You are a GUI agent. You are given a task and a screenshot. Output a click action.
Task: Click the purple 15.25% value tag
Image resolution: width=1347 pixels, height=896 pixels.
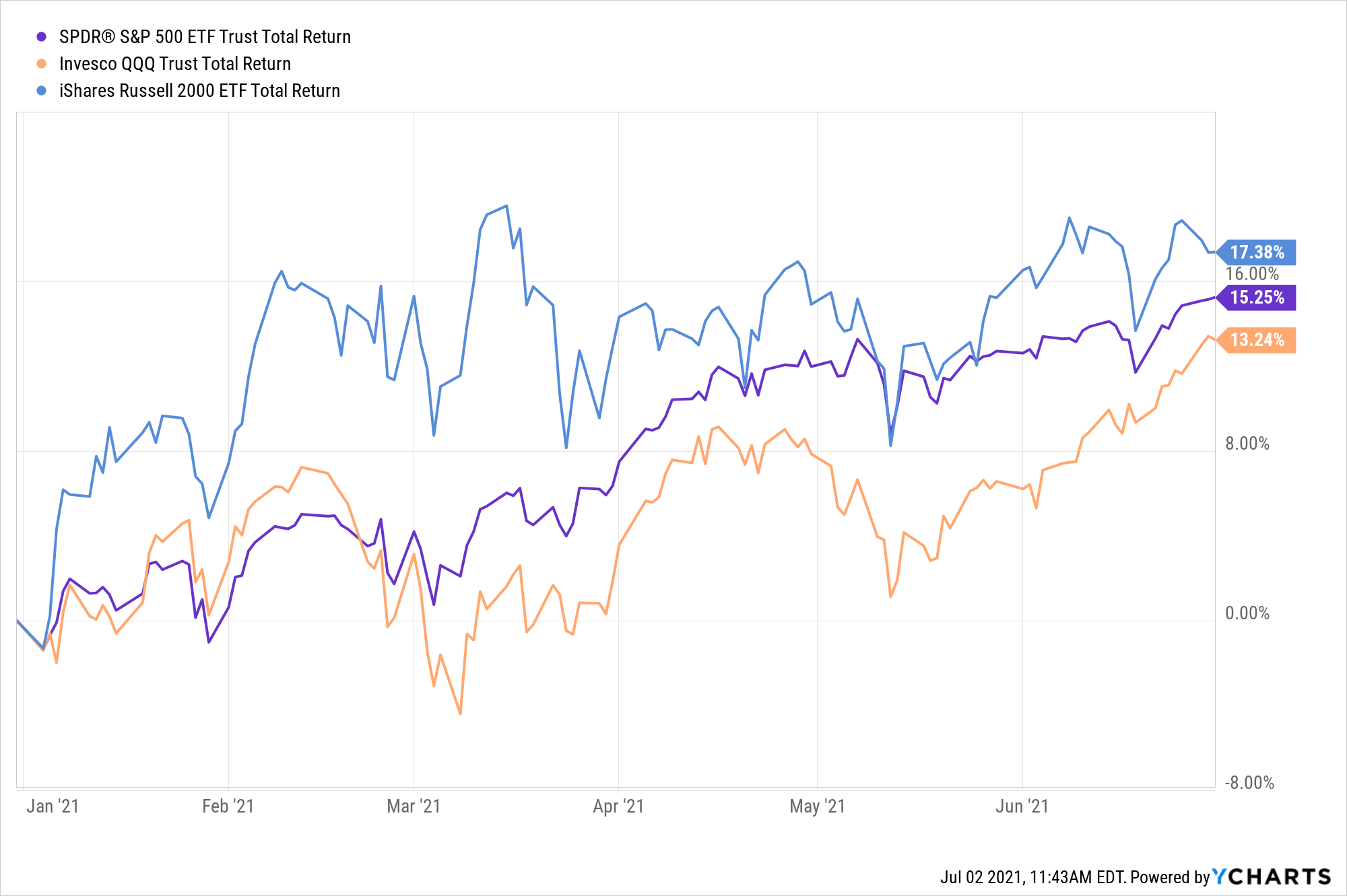[1257, 298]
